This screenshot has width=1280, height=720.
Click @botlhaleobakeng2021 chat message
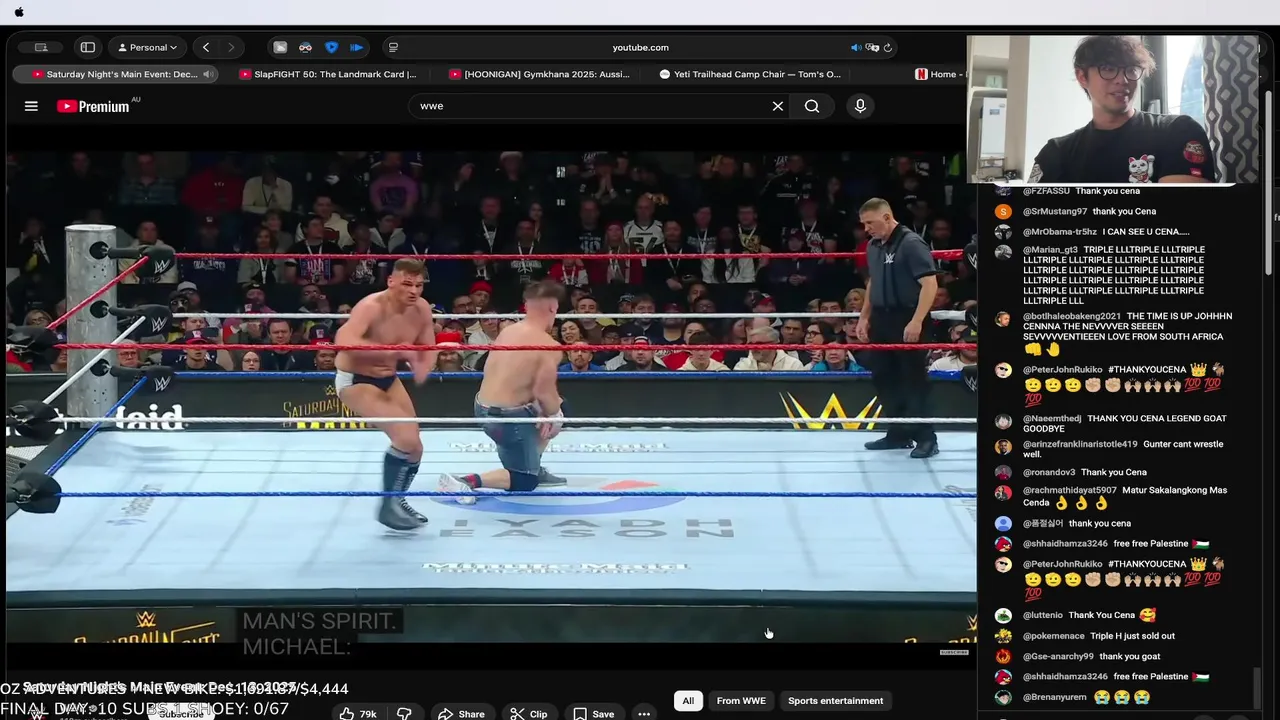tap(1127, 332)
